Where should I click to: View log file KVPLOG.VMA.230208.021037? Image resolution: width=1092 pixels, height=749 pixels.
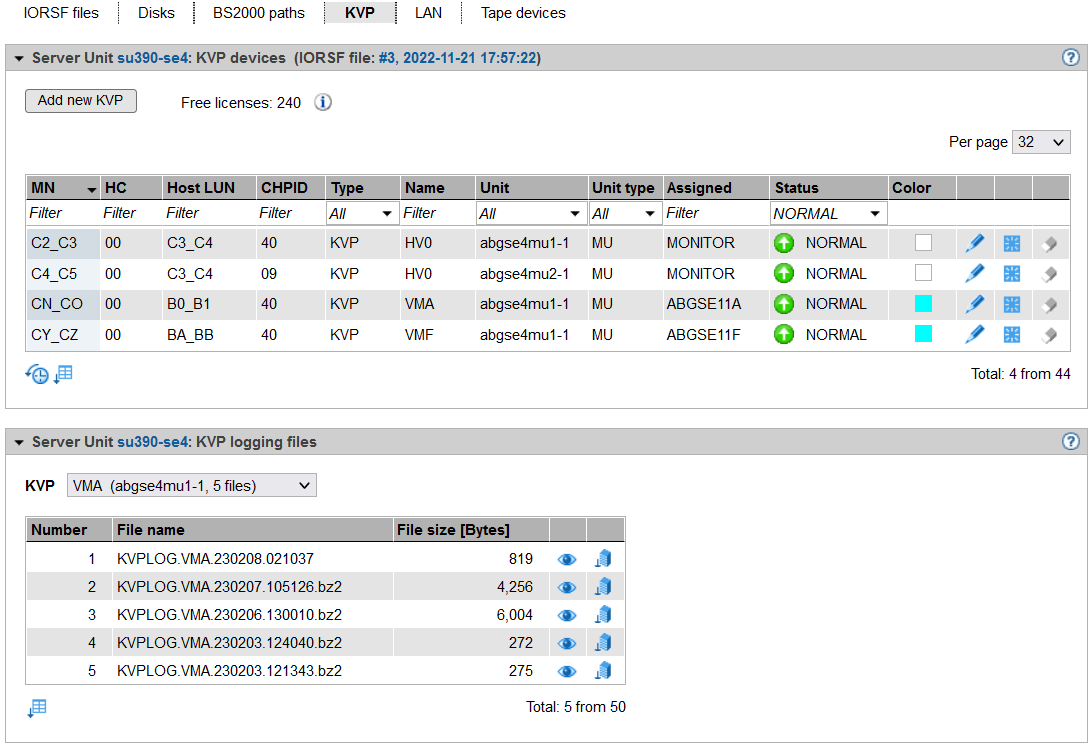(x=567, y=559)
